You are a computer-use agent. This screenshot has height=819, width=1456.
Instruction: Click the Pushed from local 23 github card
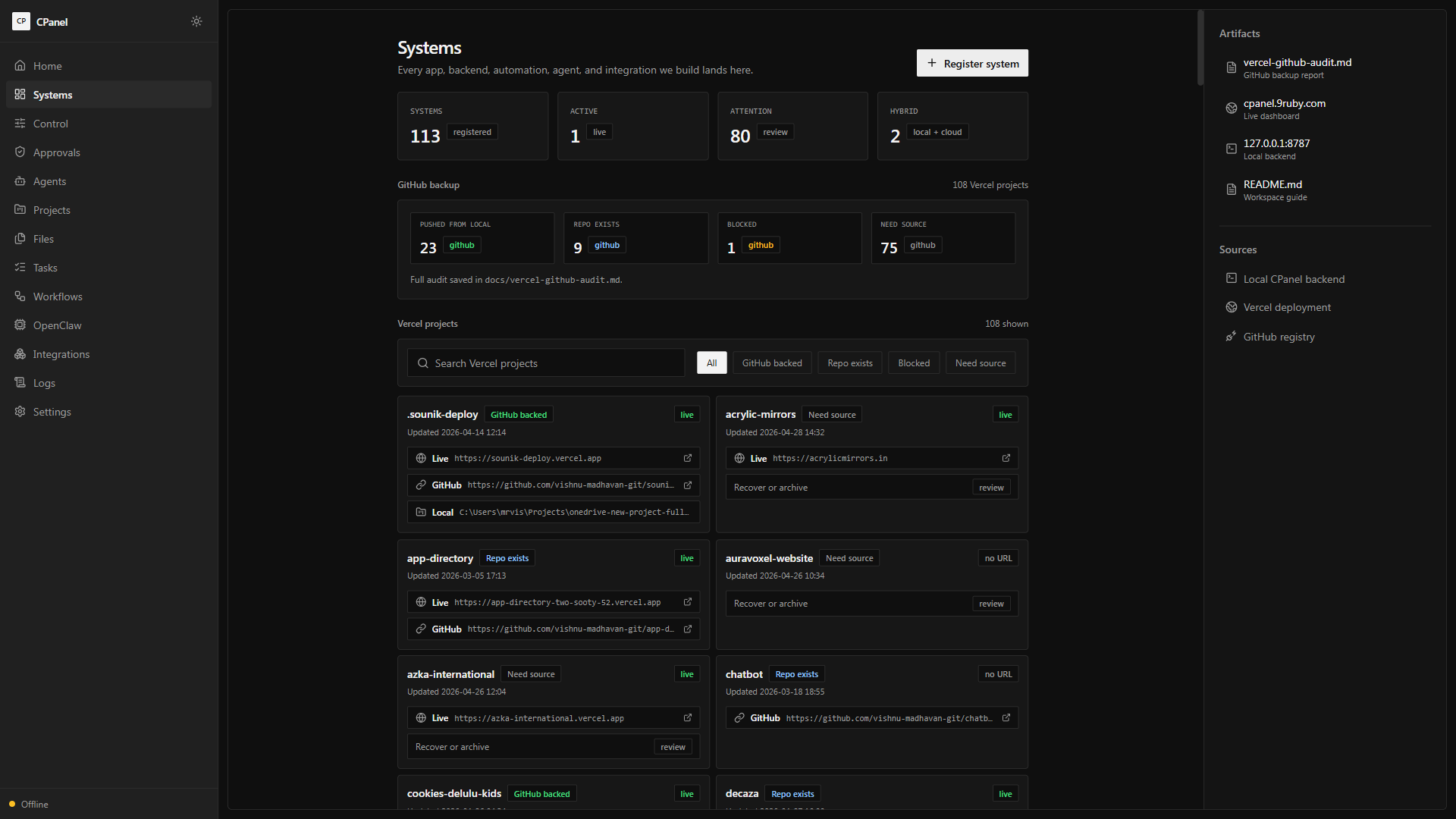point(482,238)
